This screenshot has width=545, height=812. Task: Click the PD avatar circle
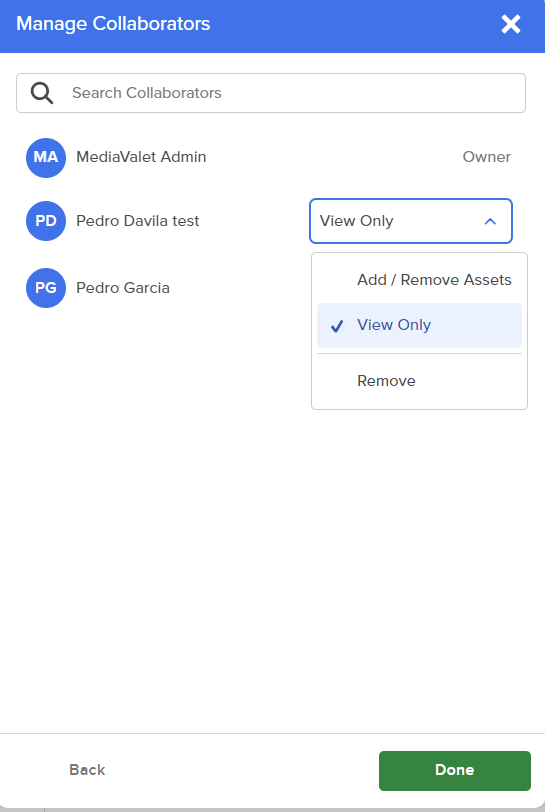pyautogui.click(x=46, y=221)
